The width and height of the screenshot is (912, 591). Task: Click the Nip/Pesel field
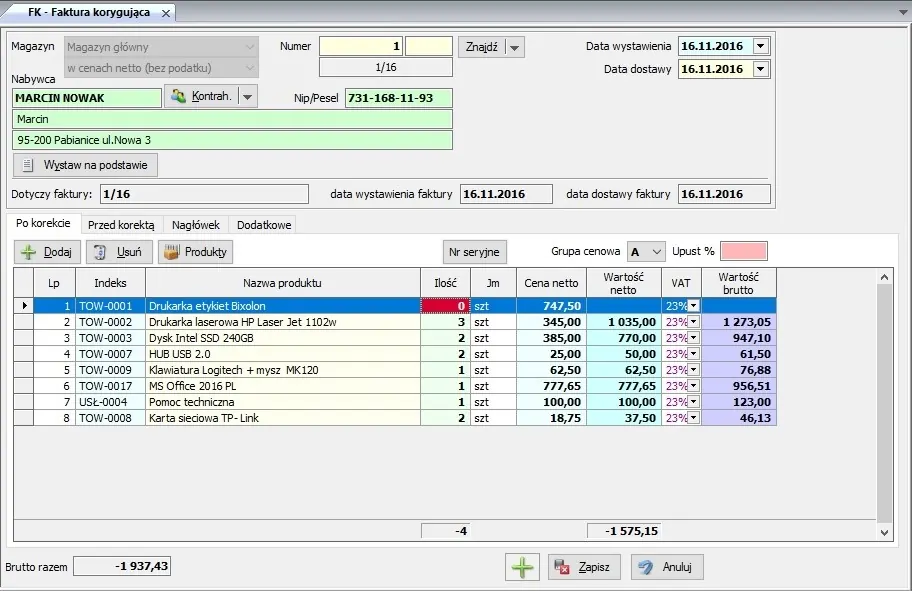pyautogui.click(x=398, y=98)
